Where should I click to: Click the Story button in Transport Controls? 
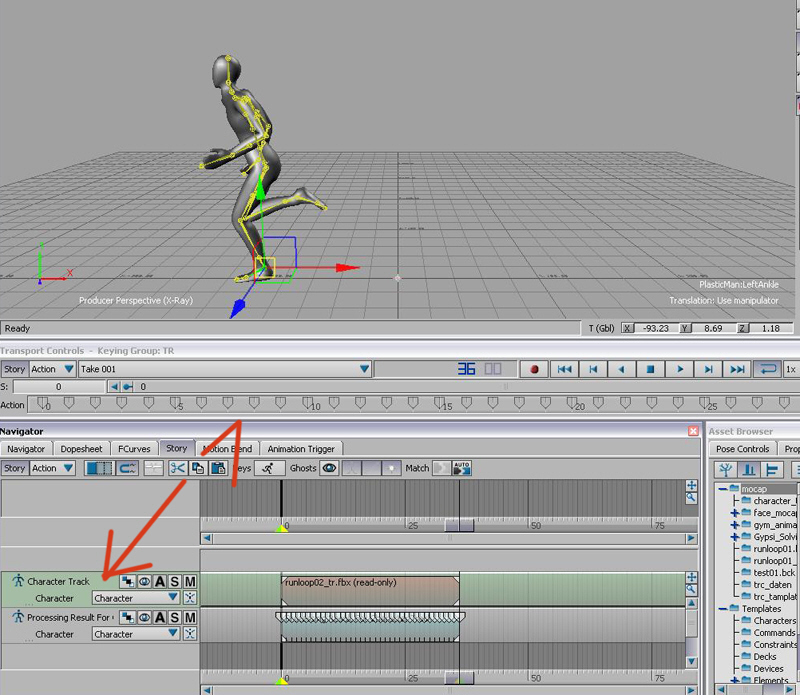[14, 369]
